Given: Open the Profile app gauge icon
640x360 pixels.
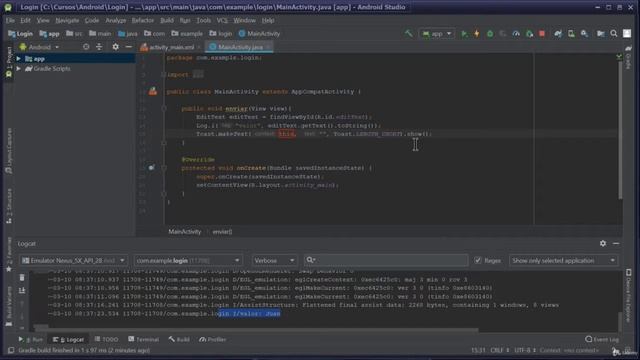Looking at the screenshot, I should pyautogui.click(x=516, y=34).
